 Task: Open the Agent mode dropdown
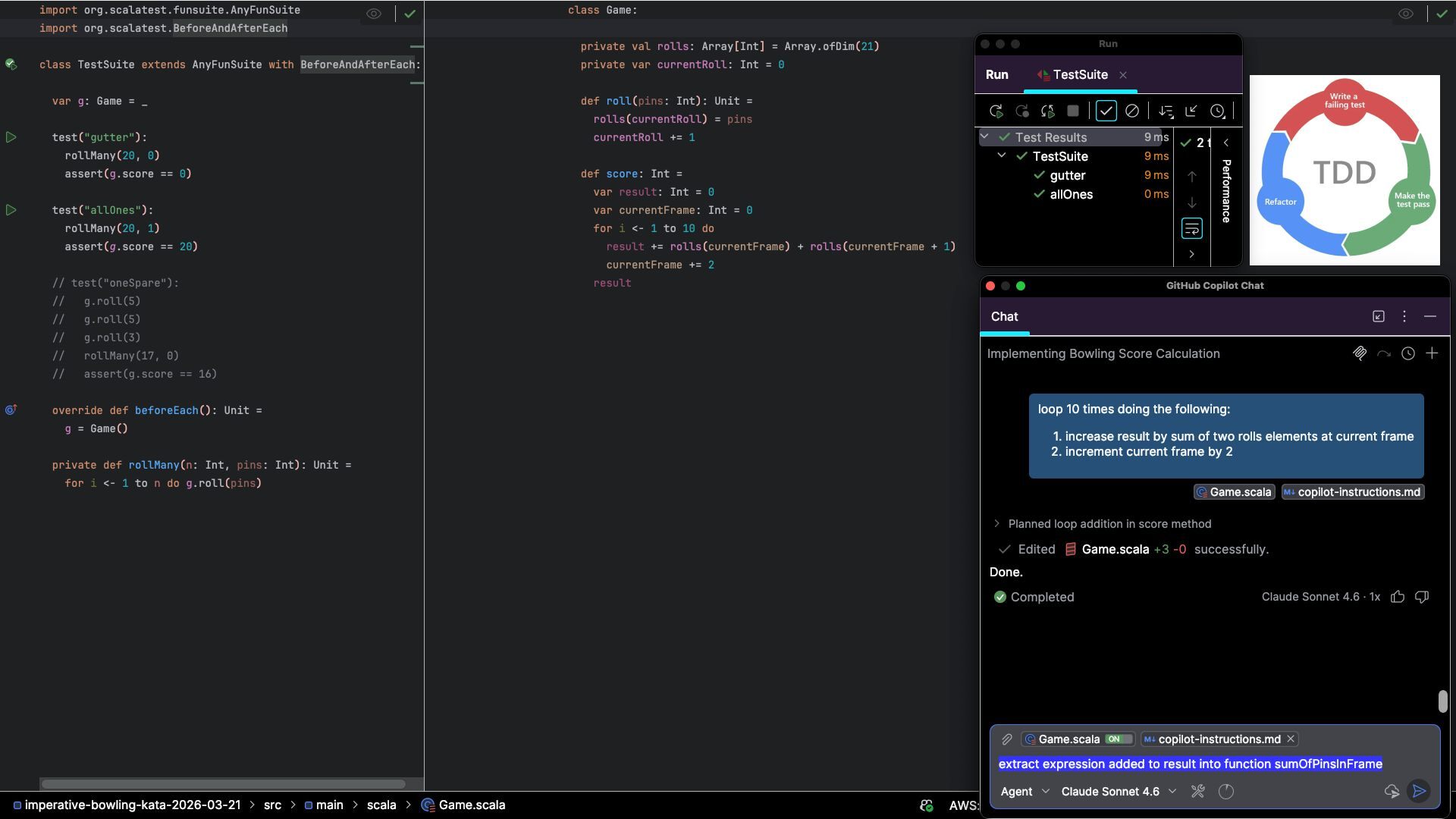(x=1025, y=791)
